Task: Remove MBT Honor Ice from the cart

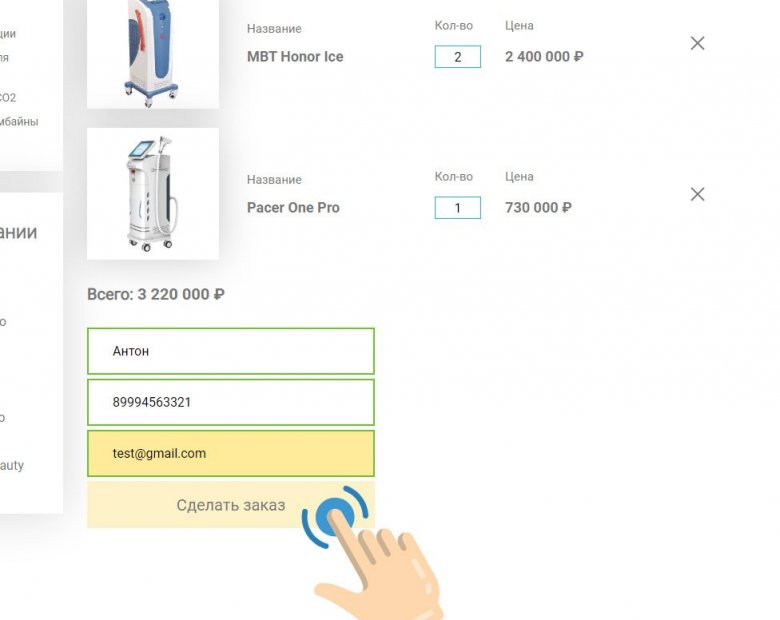Action: coord(697,43)
